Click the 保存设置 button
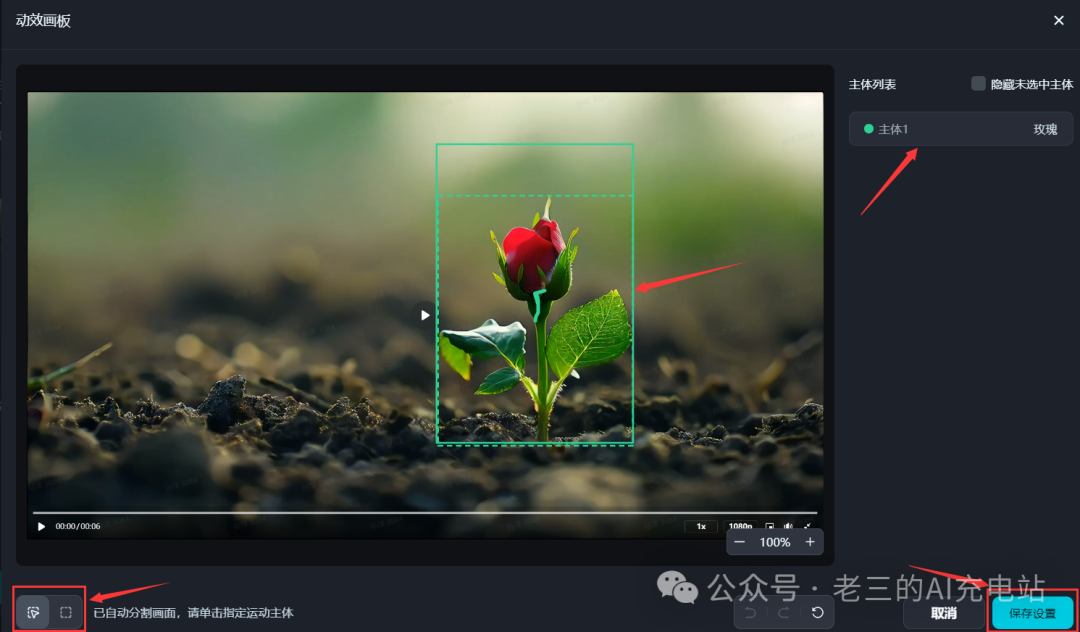This screenshot has height=632, width=1080. [1033, 613]
